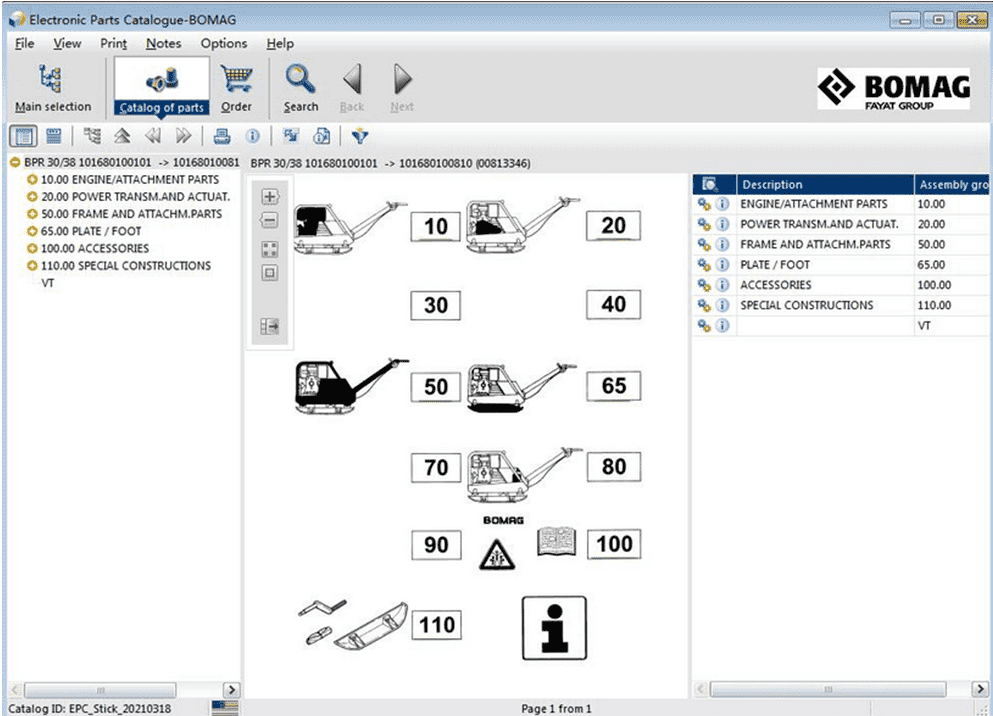Click the filter funnel icon
This screenshot has height=716, width=993.
[360, 136]
